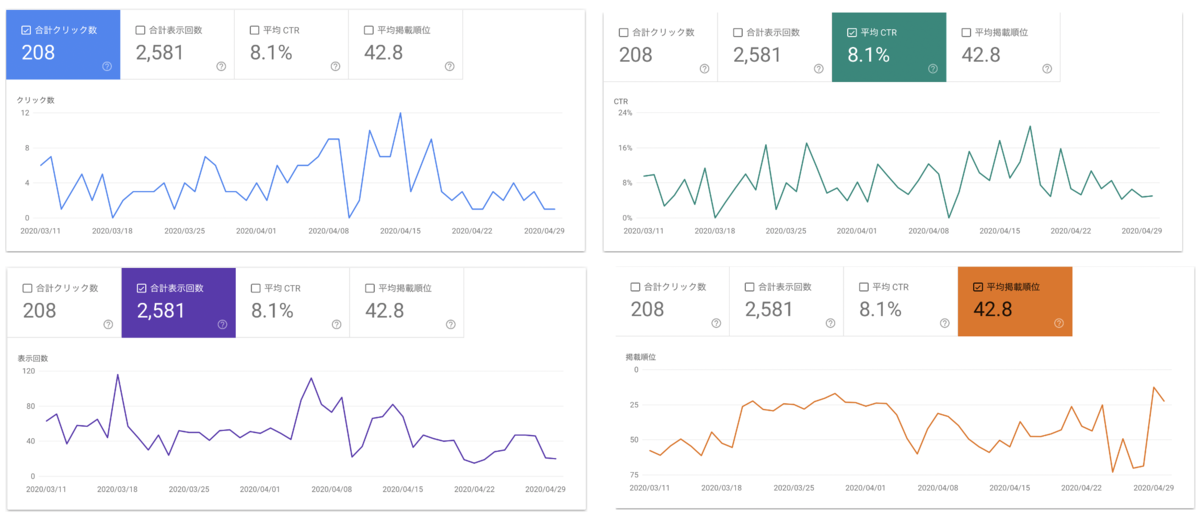Viewport: 1200px width, 515px height.
Task: Open help icon on orange 平均掲載順位 card
Action: [1057, 323]
